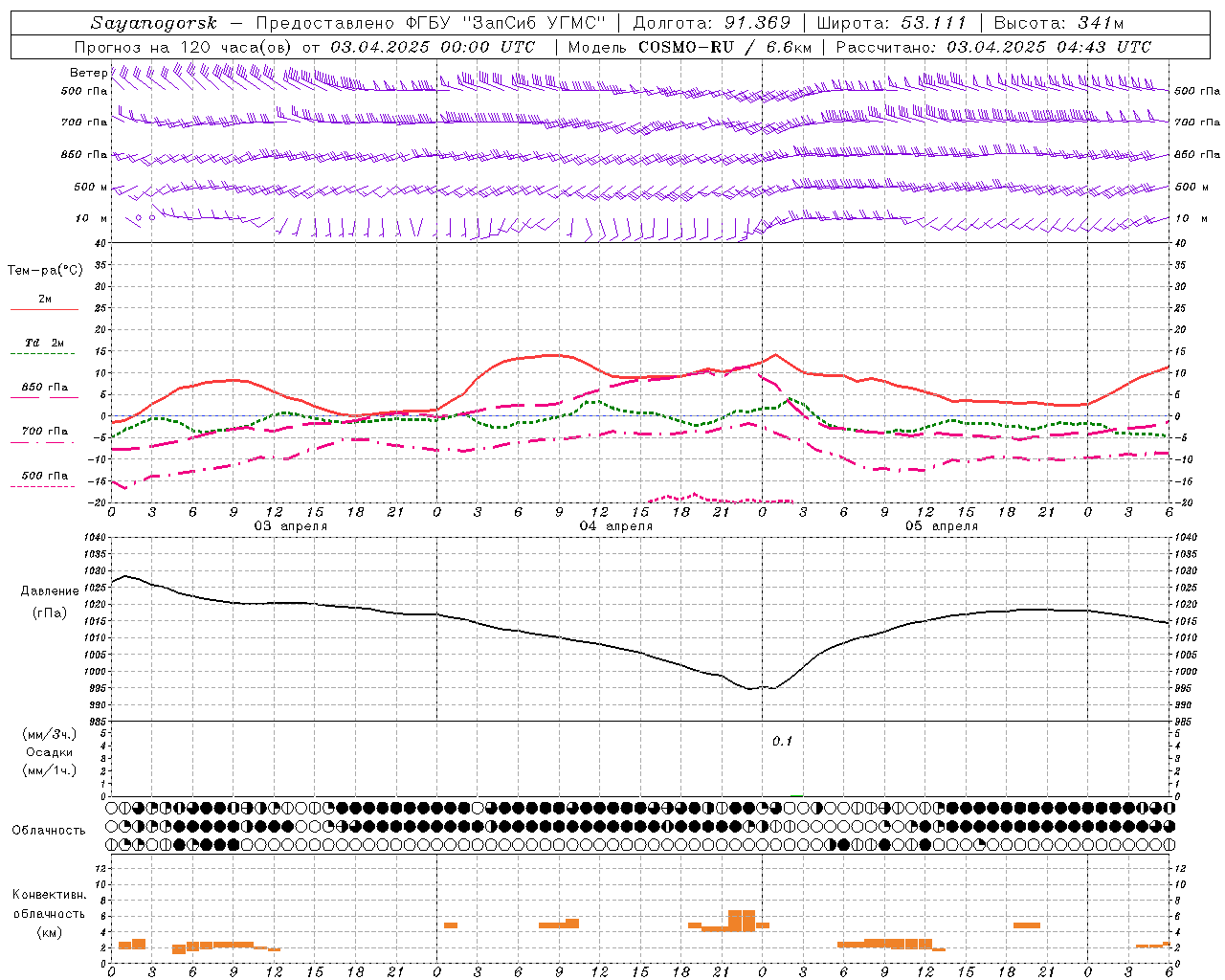Viewport: 1225px width, 980px height.
Task: Click the (км) unit label of convective panel
Action: pos(49,932)
